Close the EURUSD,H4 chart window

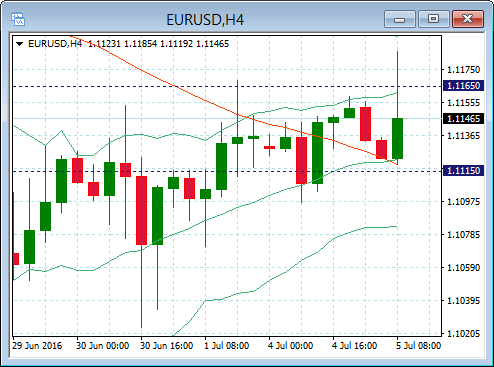click(x=468, y=19)
